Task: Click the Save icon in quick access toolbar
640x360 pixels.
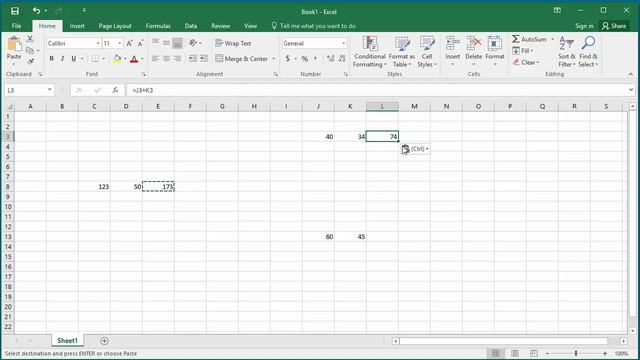Action: [x=15, y=11]
